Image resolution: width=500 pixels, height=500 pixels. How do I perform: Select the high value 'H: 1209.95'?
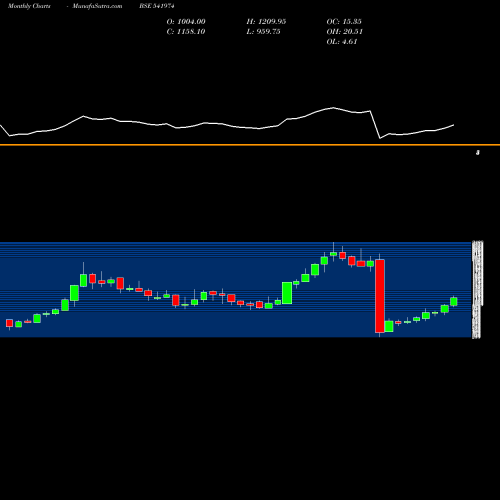(x=266, y=22)
